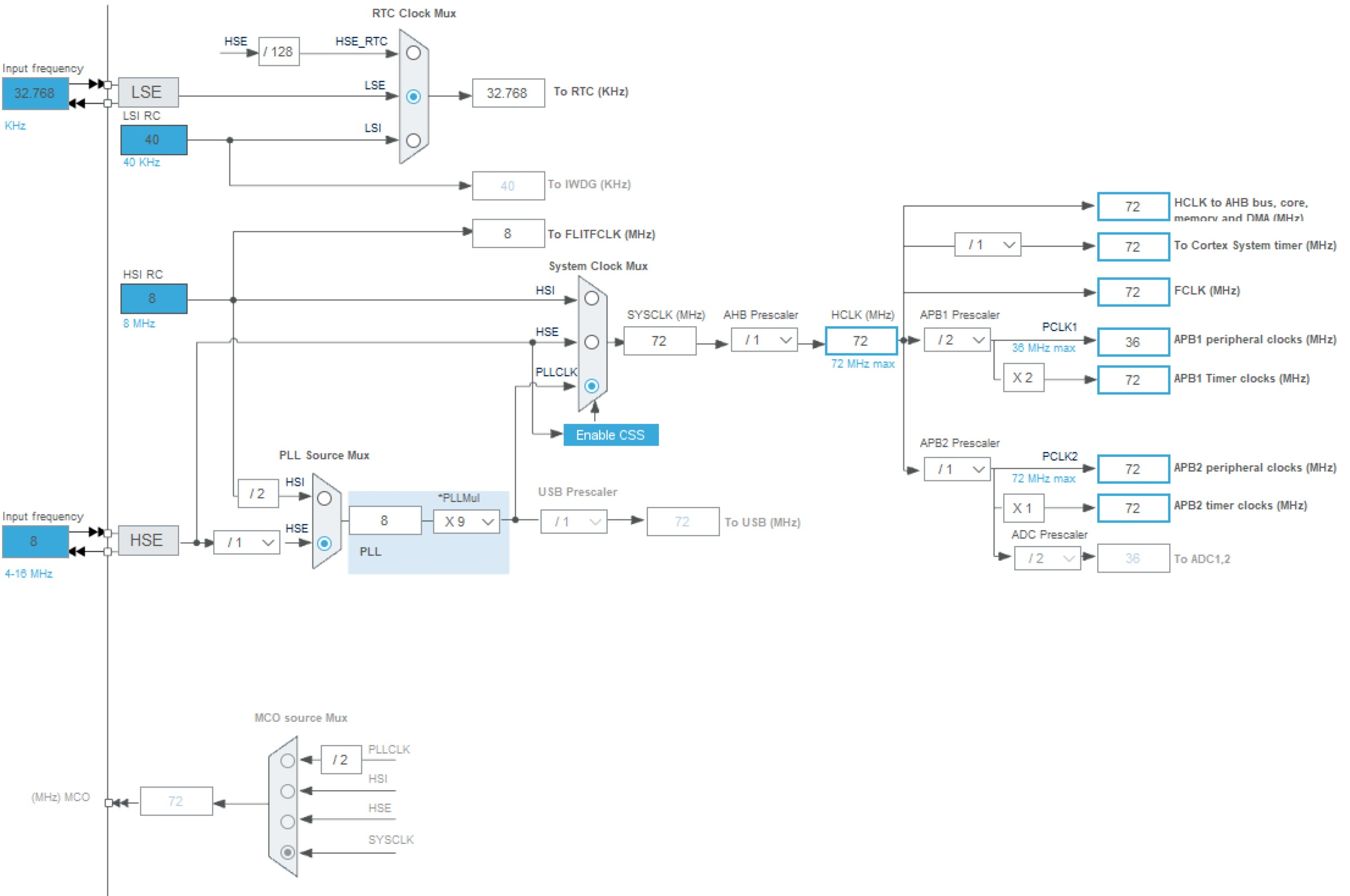The width and height of the screenshot is (1350, 896).
Task: Open the AHB Prescaler dropdown
Action: [x=763, y=341]
